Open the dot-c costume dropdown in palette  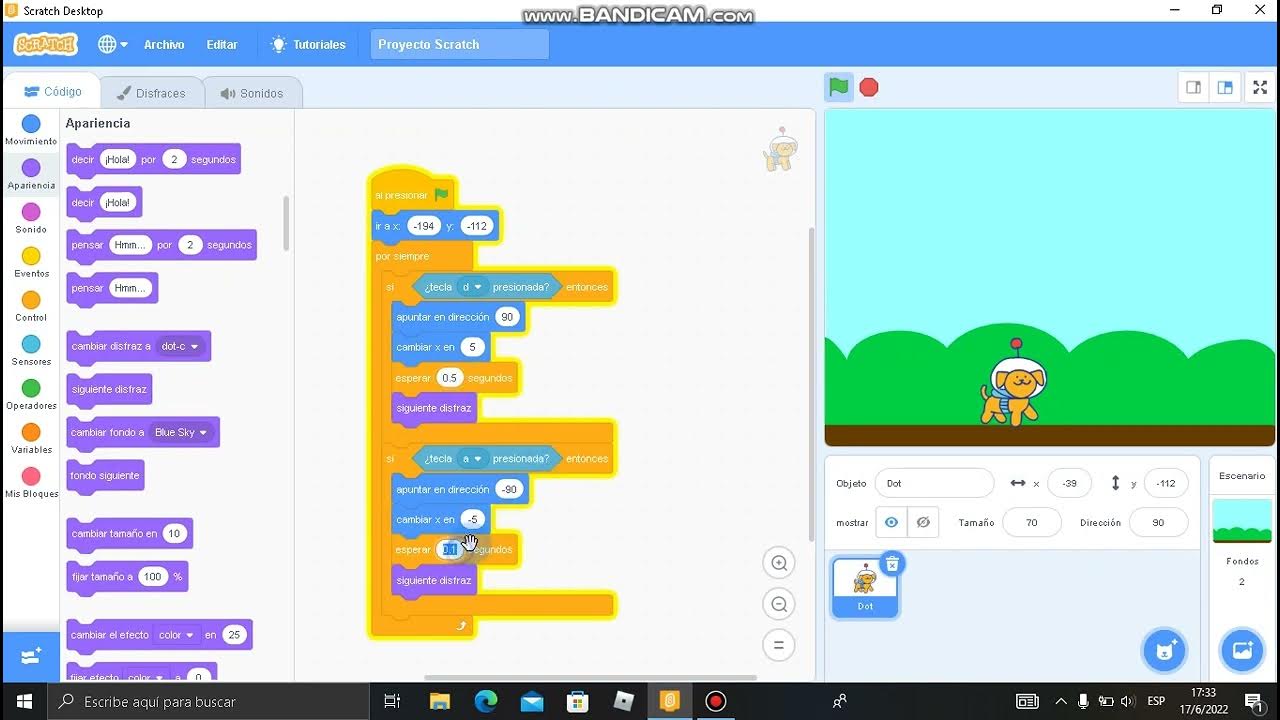pyautogui.click(x=180, y=346)
